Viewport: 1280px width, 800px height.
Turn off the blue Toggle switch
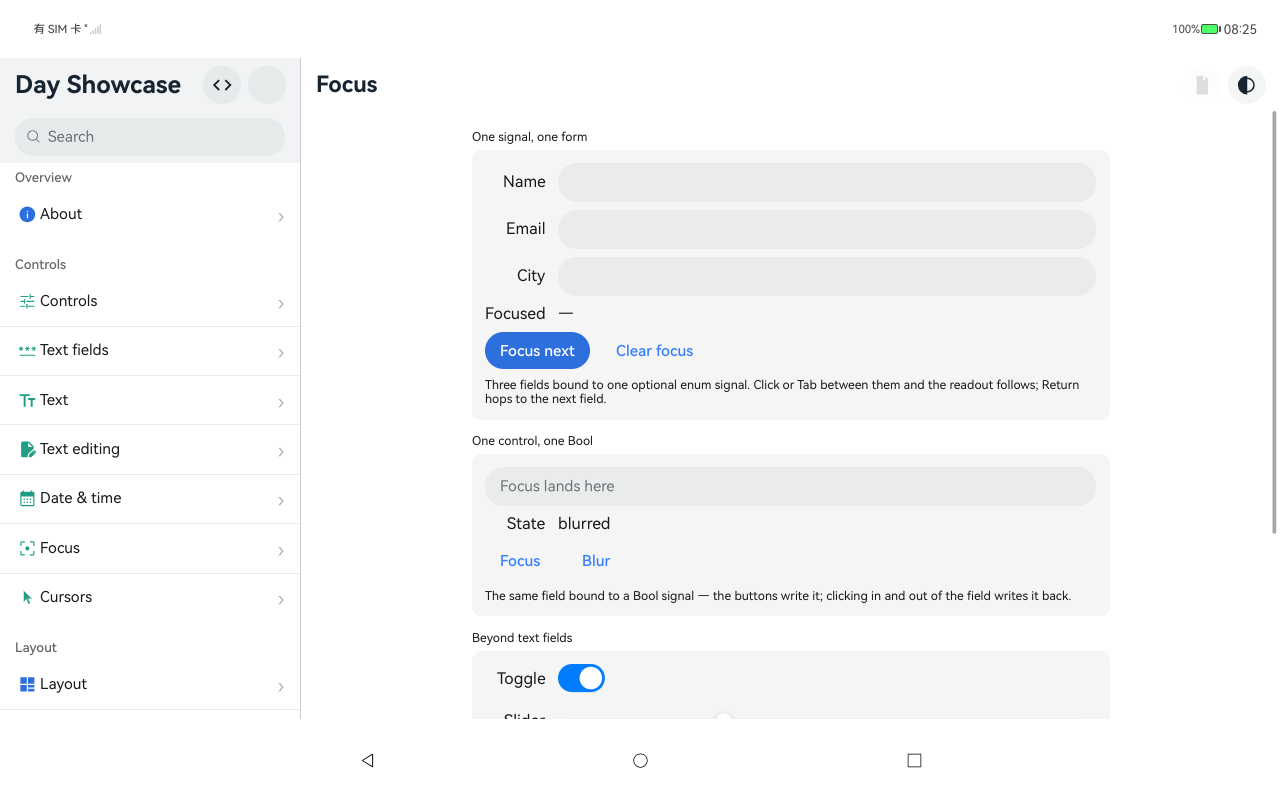[581, 678]
